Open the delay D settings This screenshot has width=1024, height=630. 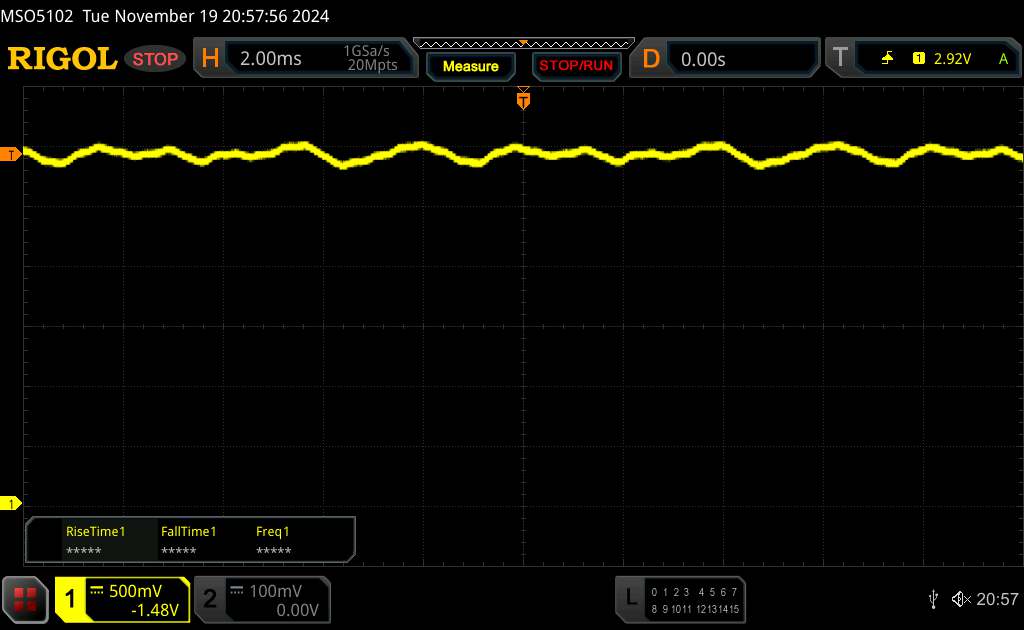(x=650, y=59)
